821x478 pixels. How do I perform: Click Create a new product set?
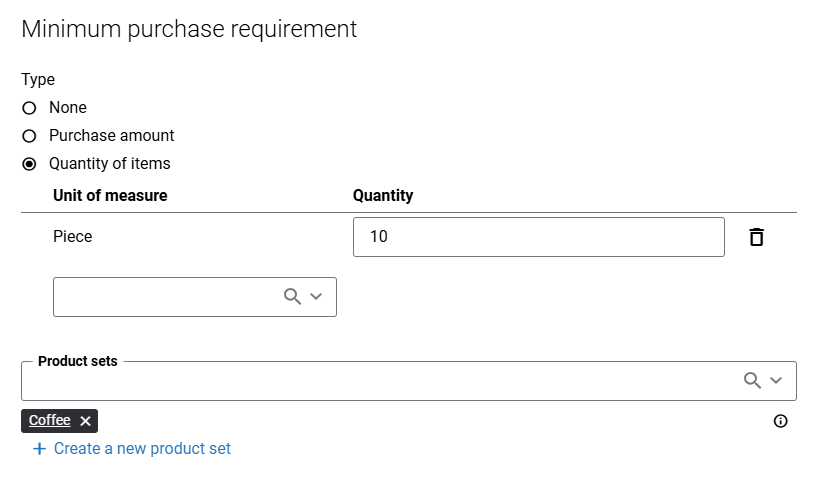coord(142,449)
